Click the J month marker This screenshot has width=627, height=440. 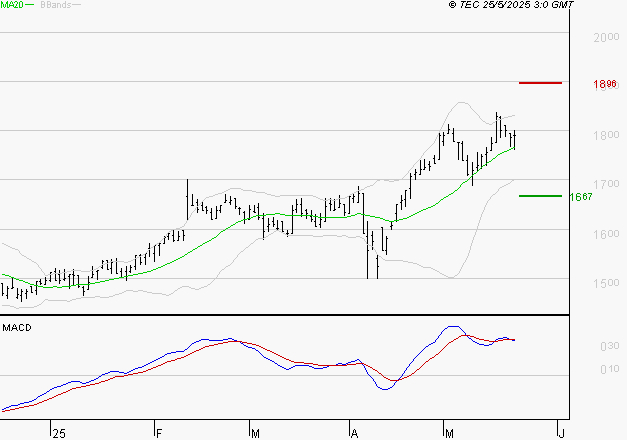pyautogui.click(x=561, y=434)
